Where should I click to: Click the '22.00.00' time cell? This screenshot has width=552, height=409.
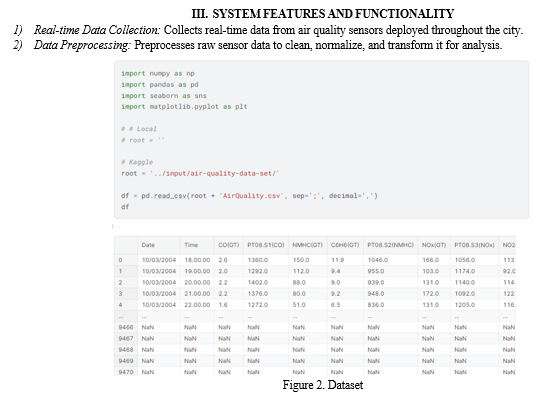pos(197,305)
